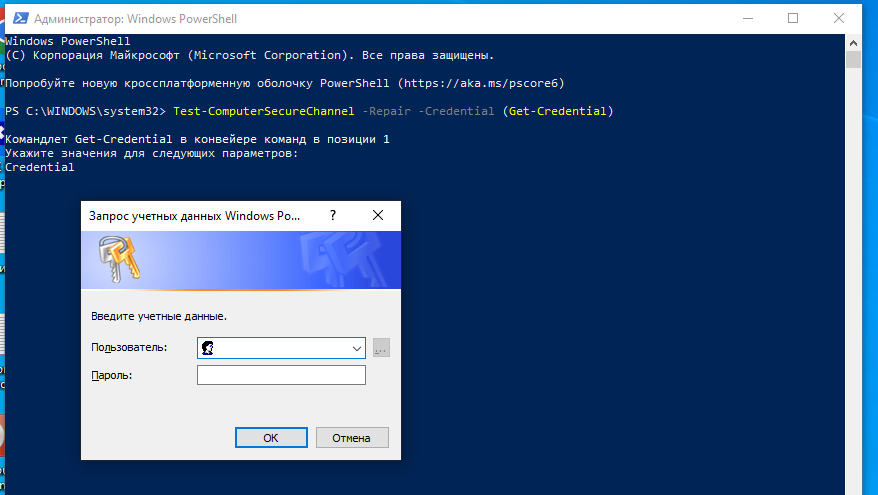Maximize the PowerShell window
Screen dimensions: 878x495
point(793,18)
